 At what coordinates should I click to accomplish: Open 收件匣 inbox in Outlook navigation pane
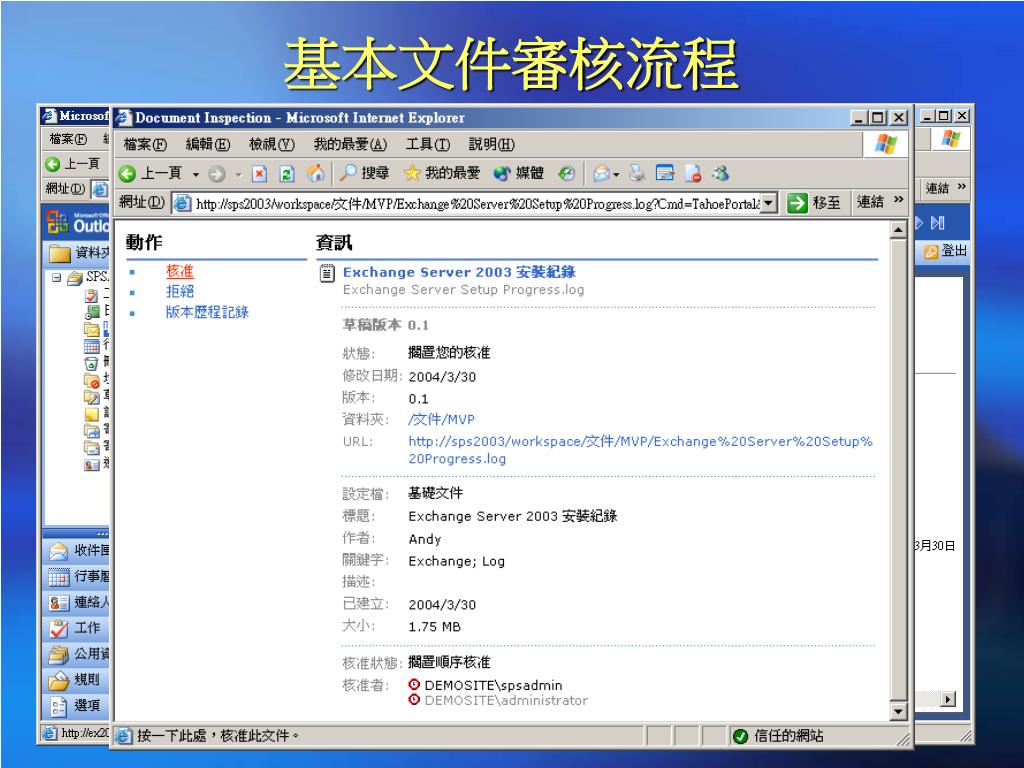point(78,551)
